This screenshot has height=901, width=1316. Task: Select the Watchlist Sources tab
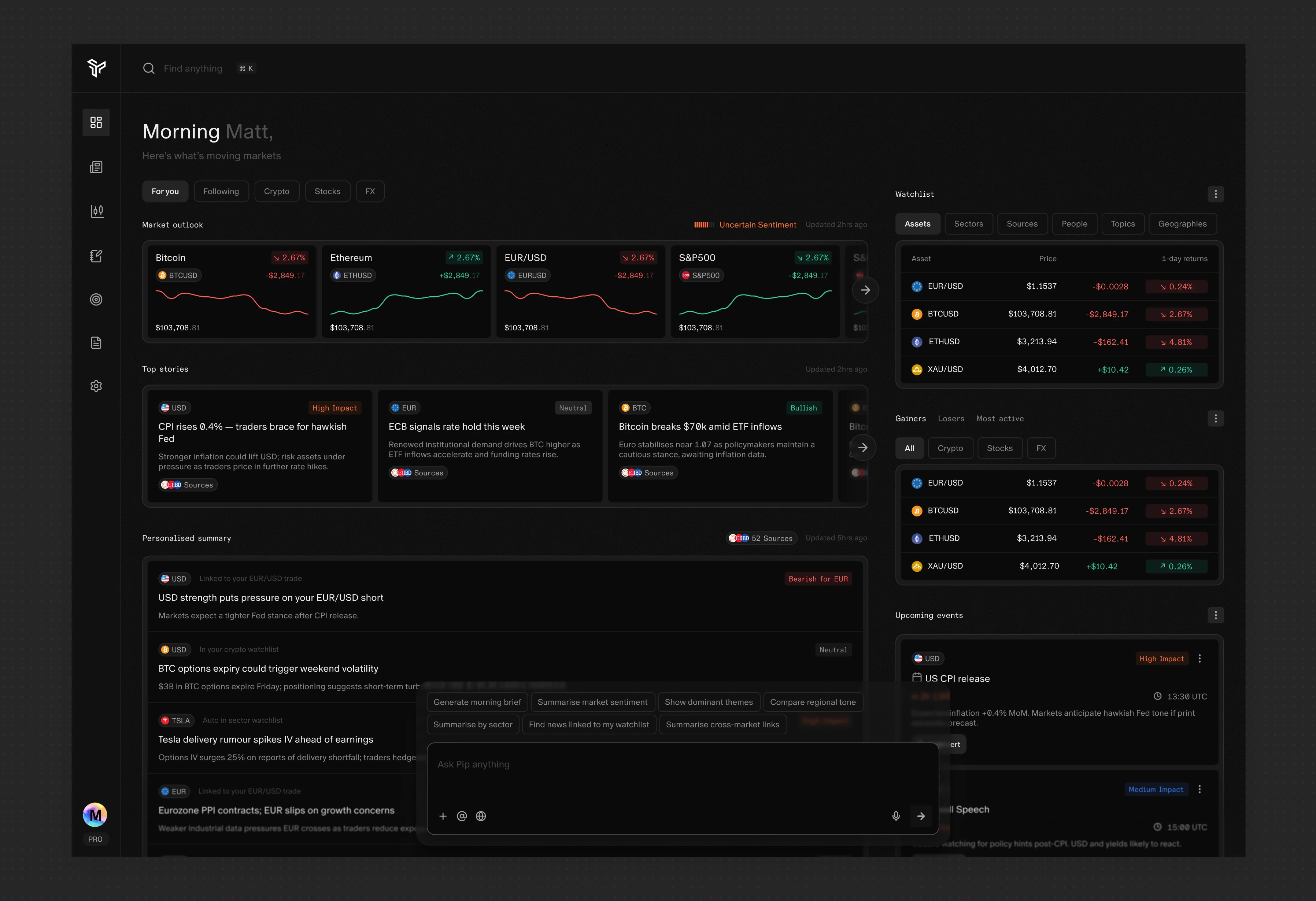click(x=1022, y=223)
